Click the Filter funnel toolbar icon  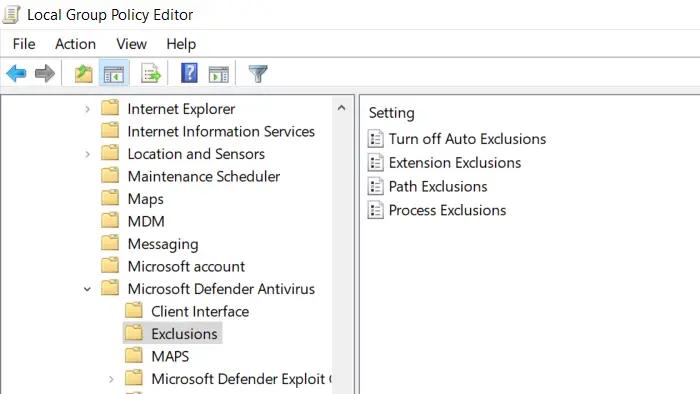point(258,74)
